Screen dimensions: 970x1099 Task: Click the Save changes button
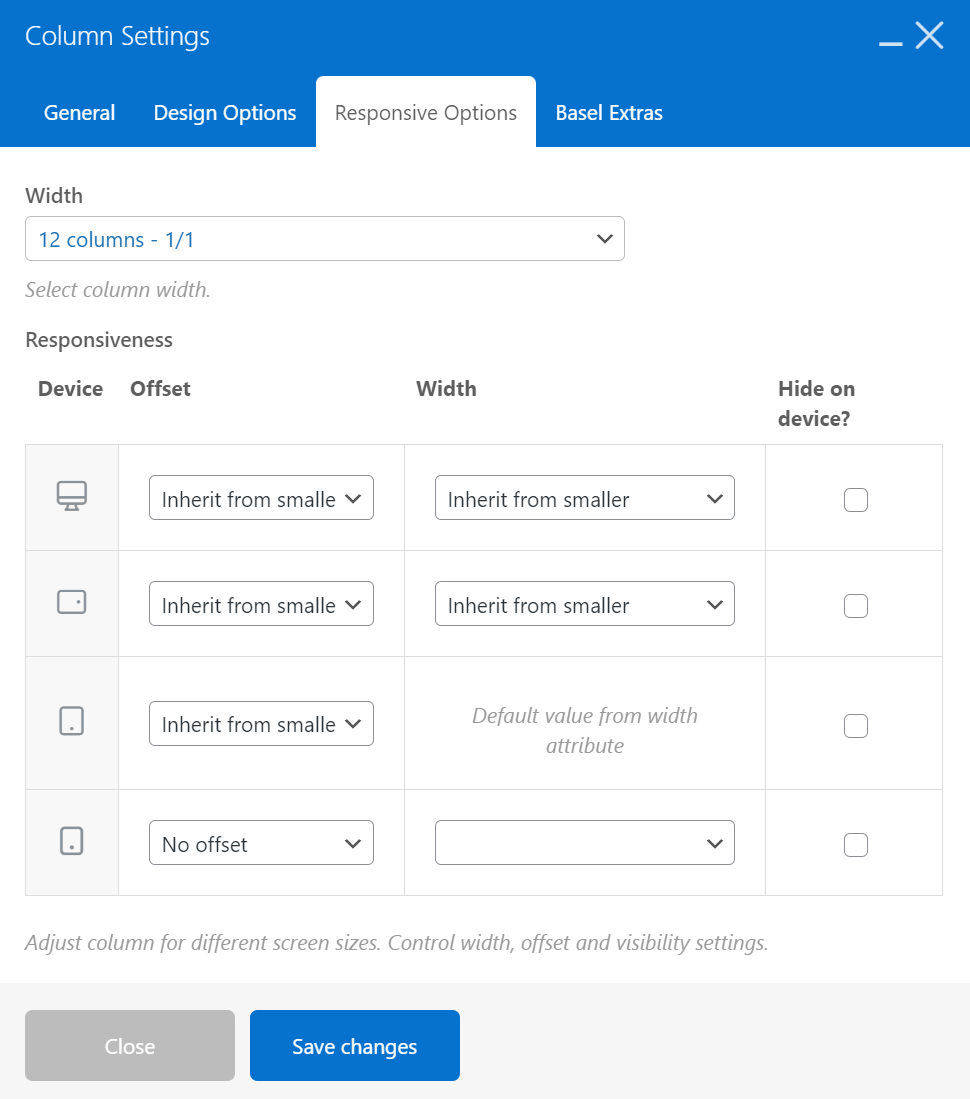point(355,1046)
